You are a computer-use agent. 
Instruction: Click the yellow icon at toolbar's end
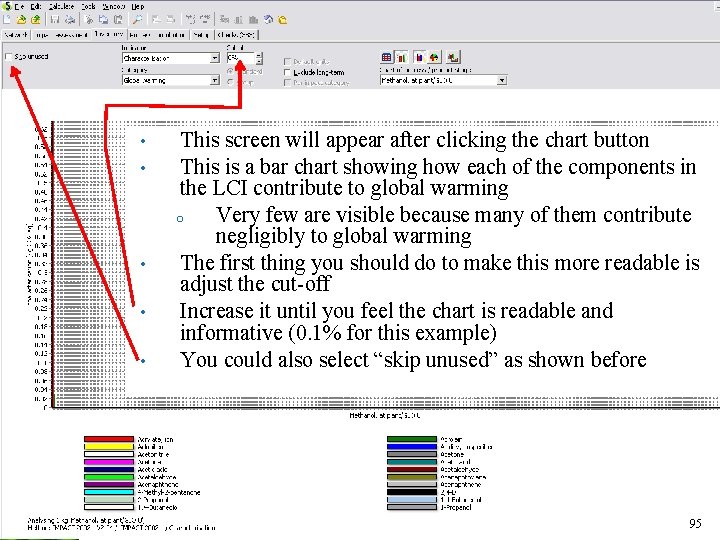coord(283,20)
